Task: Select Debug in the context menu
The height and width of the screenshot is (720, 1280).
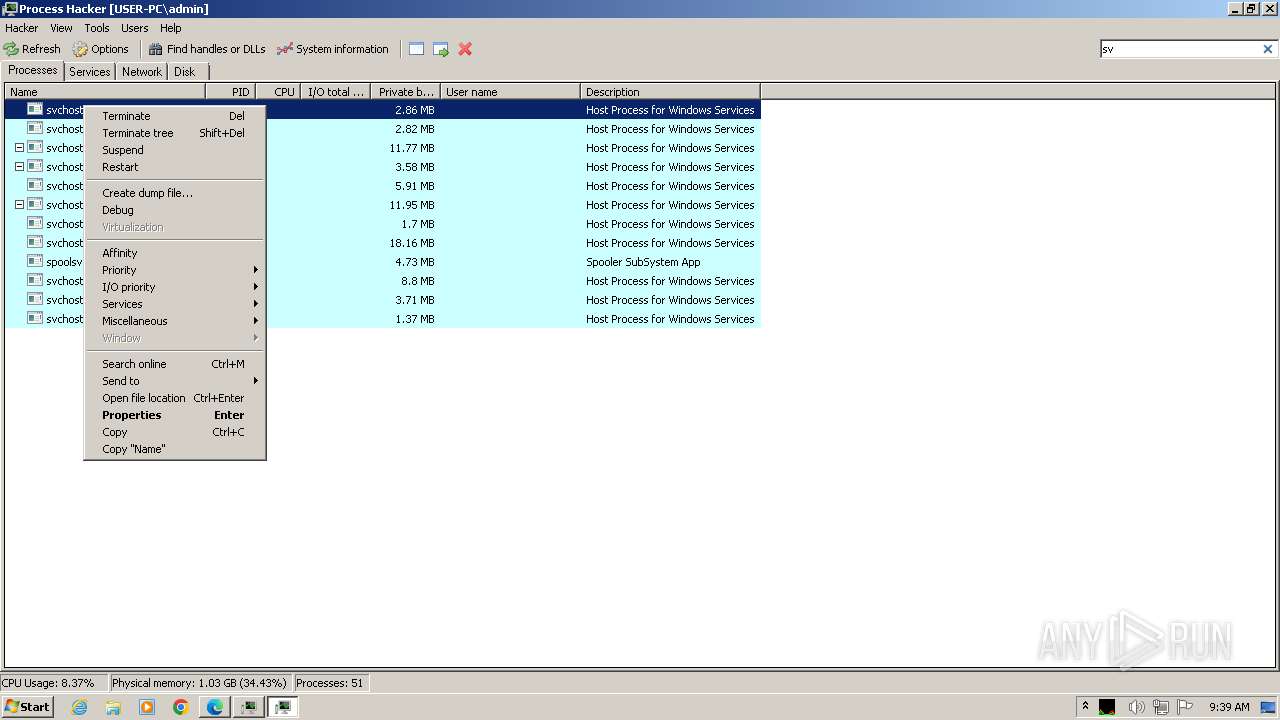Action: point(174,210)
